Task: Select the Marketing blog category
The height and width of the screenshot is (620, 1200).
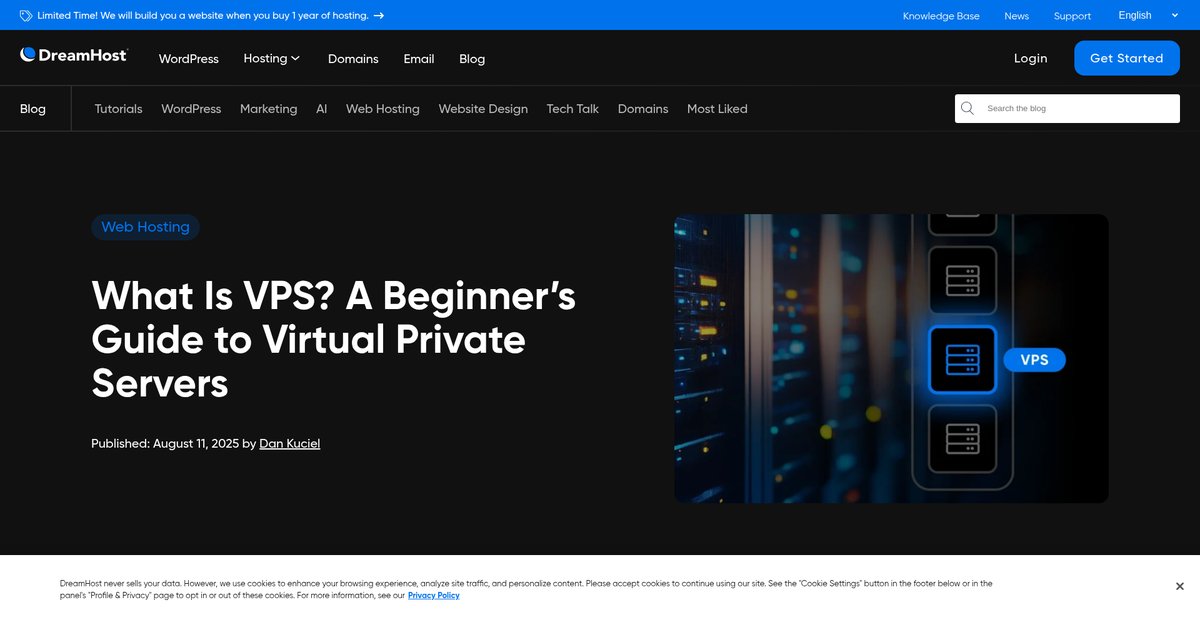Action: 268,109
